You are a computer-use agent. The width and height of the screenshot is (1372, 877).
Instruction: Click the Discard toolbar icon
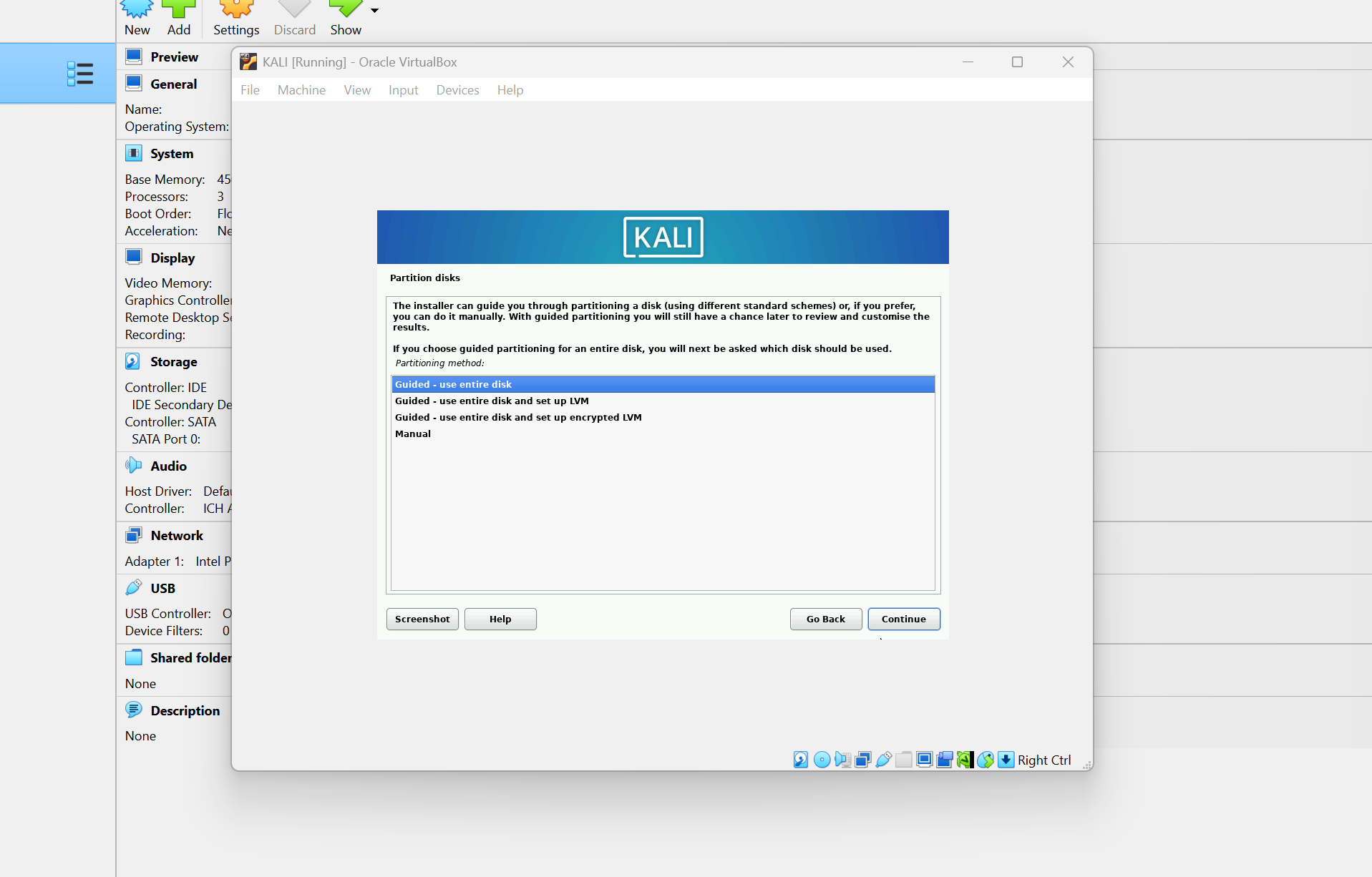tap(295, 9)
